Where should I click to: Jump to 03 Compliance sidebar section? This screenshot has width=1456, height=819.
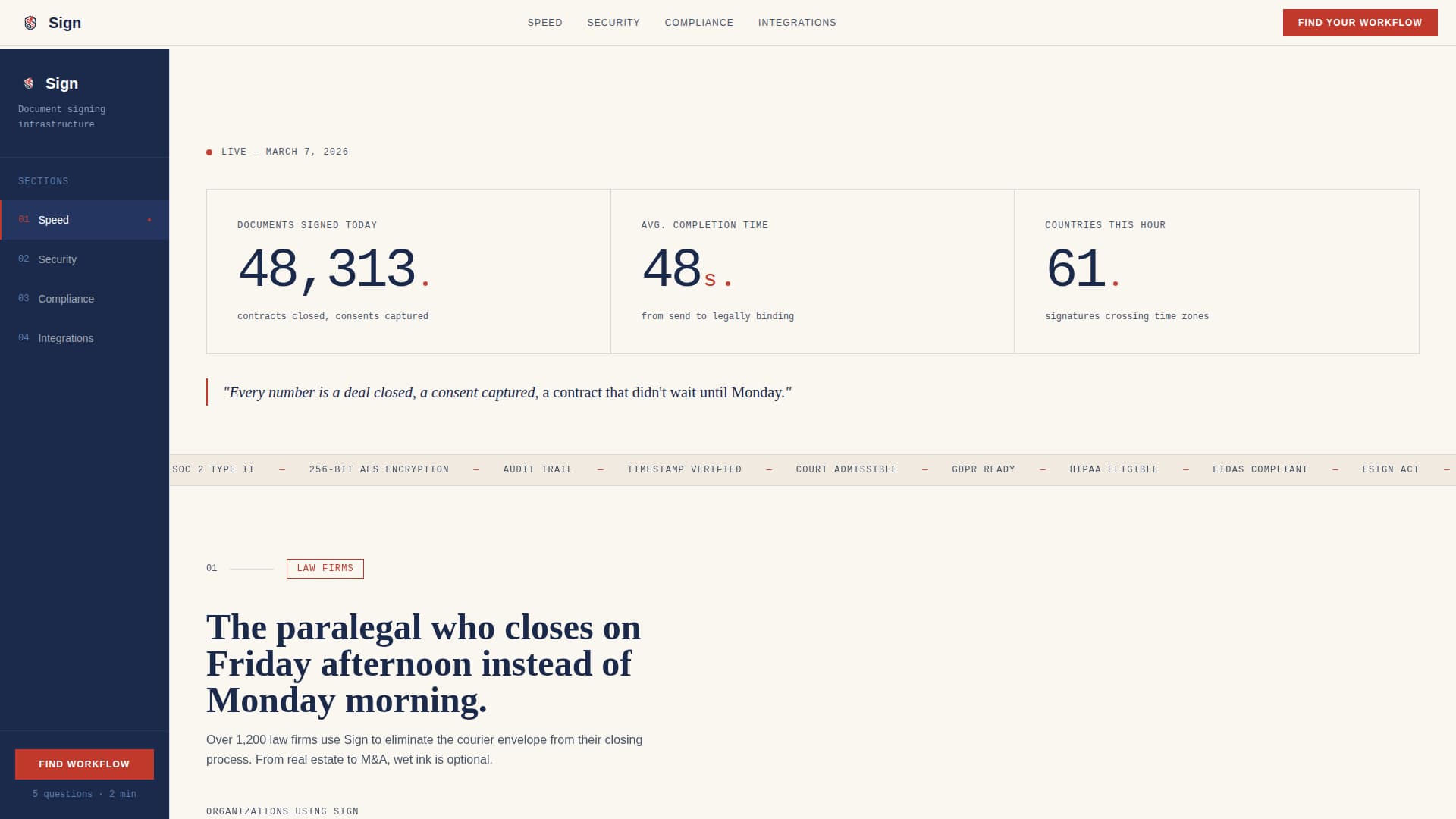click(x=66, y=299)
